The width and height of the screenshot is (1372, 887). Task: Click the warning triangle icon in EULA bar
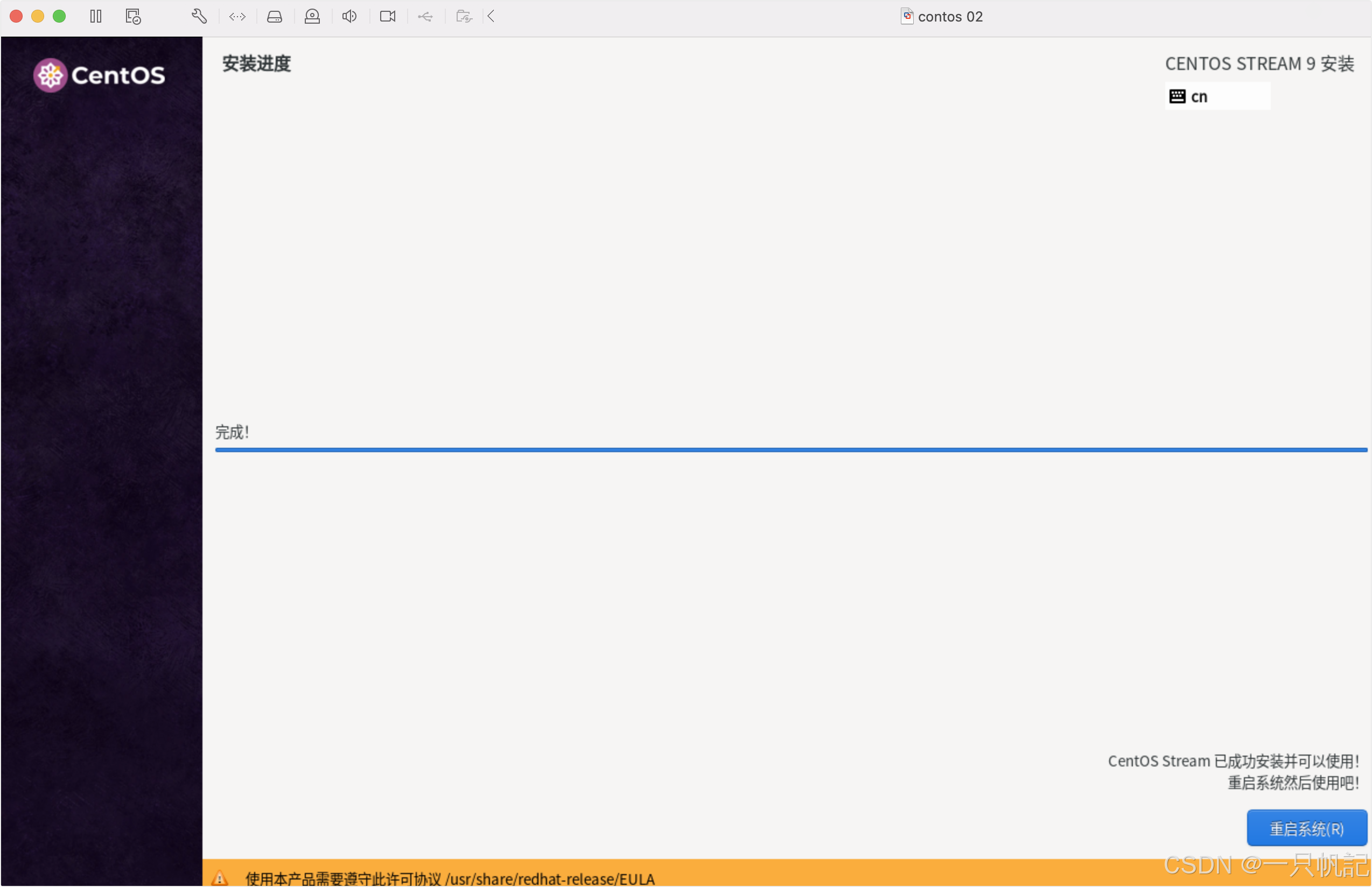tap(220, 878)
